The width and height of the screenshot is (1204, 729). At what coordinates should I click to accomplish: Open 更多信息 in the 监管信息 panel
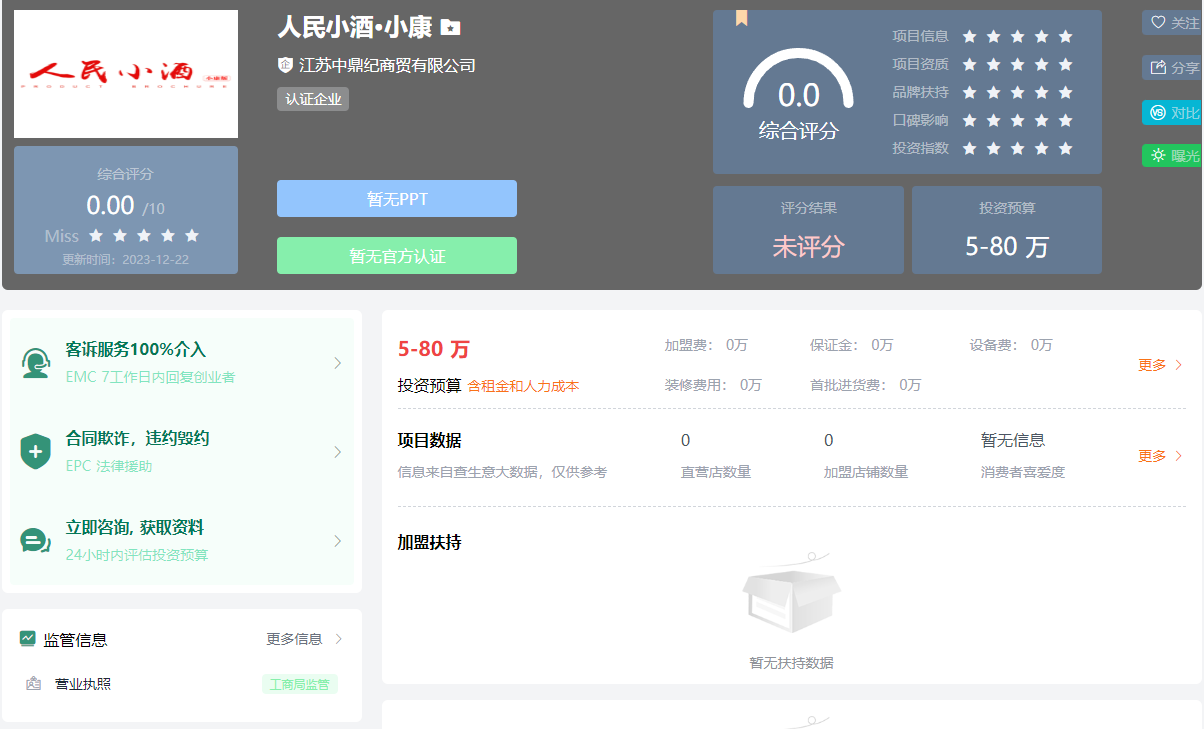[x=304, y=639]
